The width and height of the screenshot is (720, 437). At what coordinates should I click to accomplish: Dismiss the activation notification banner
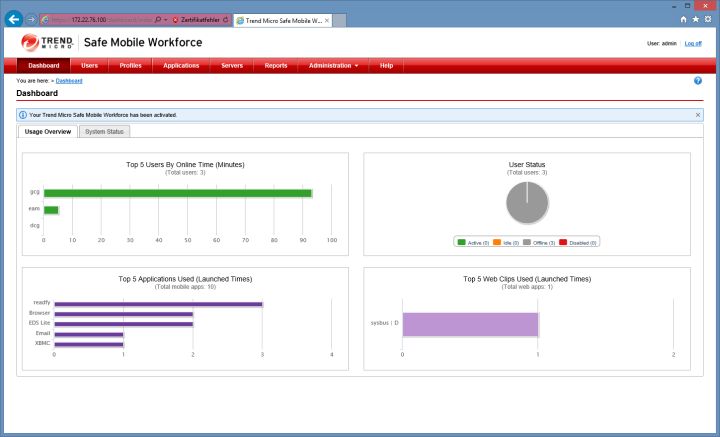click(698, 115)
